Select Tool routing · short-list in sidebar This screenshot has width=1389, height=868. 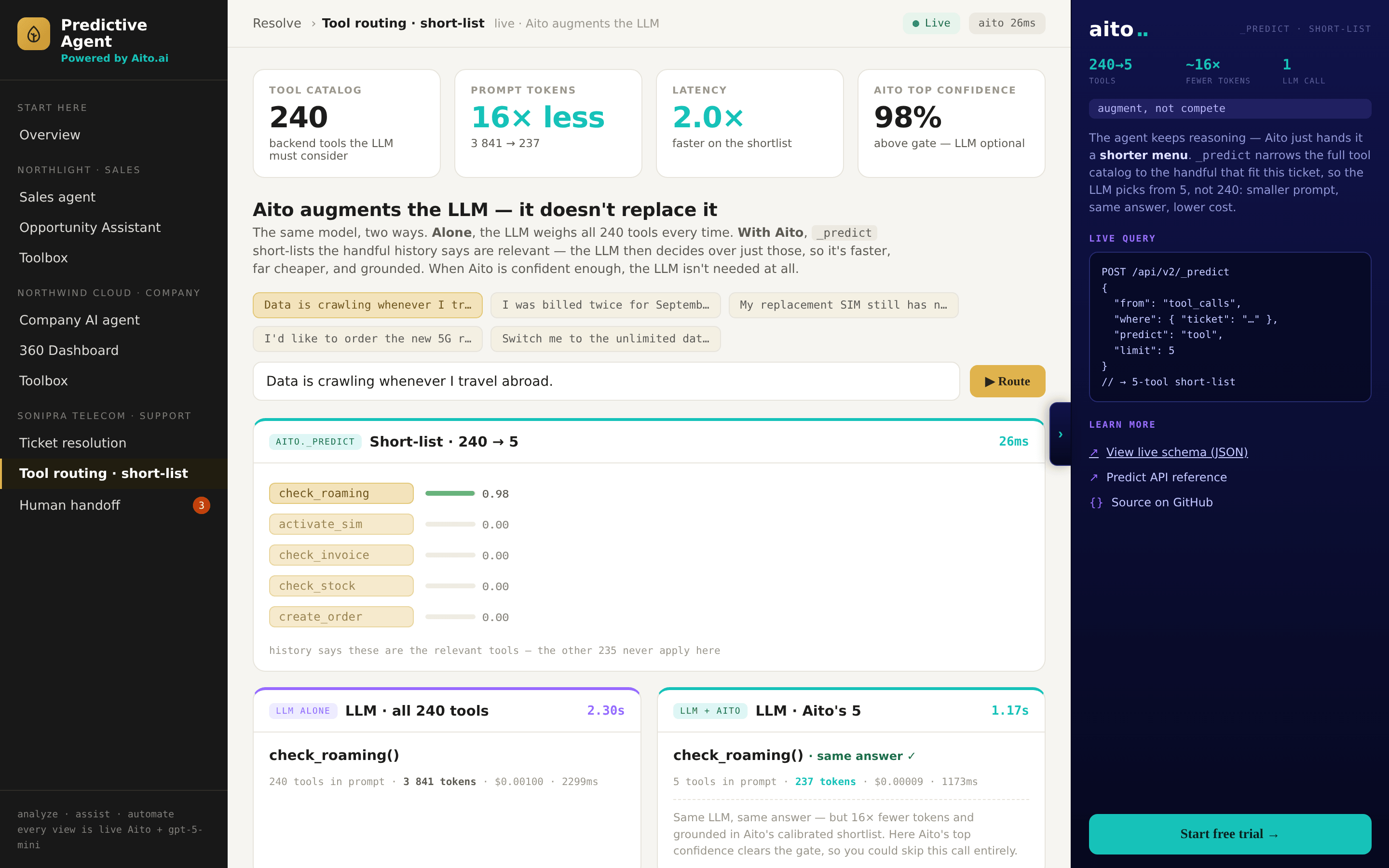[x=114, y=474]
